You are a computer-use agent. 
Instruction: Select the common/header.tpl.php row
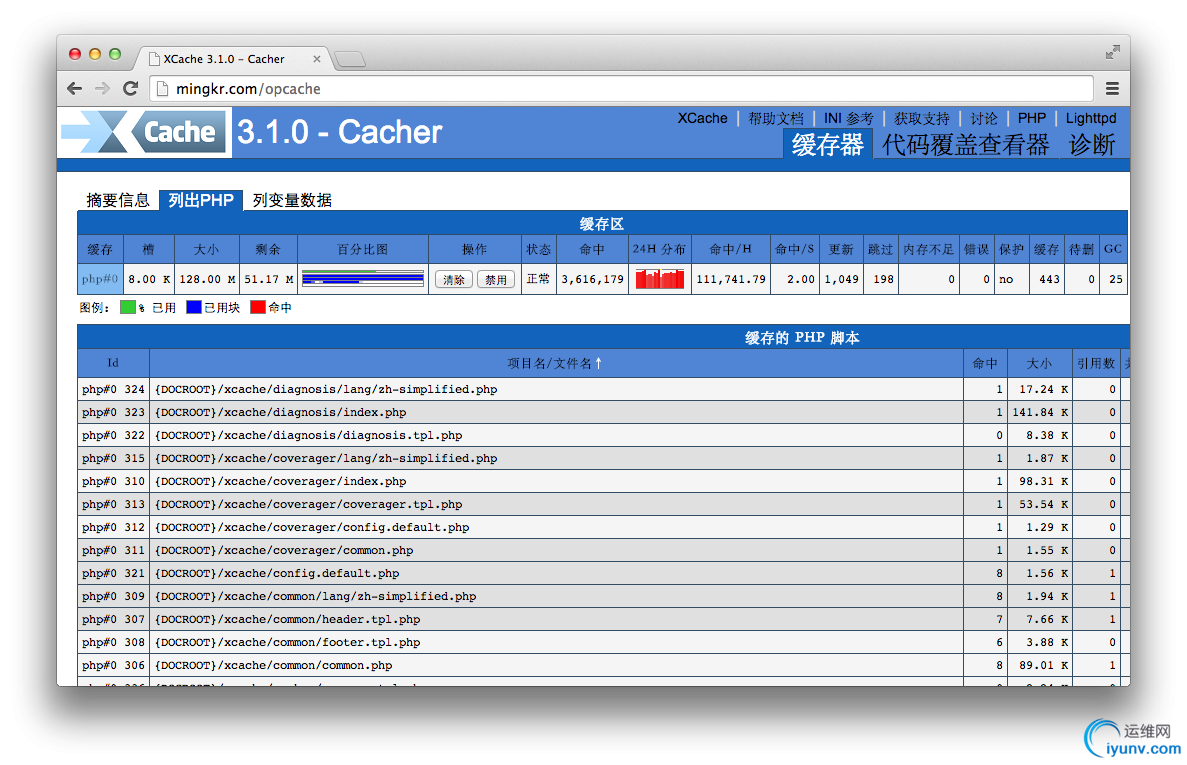coord(603,619)
